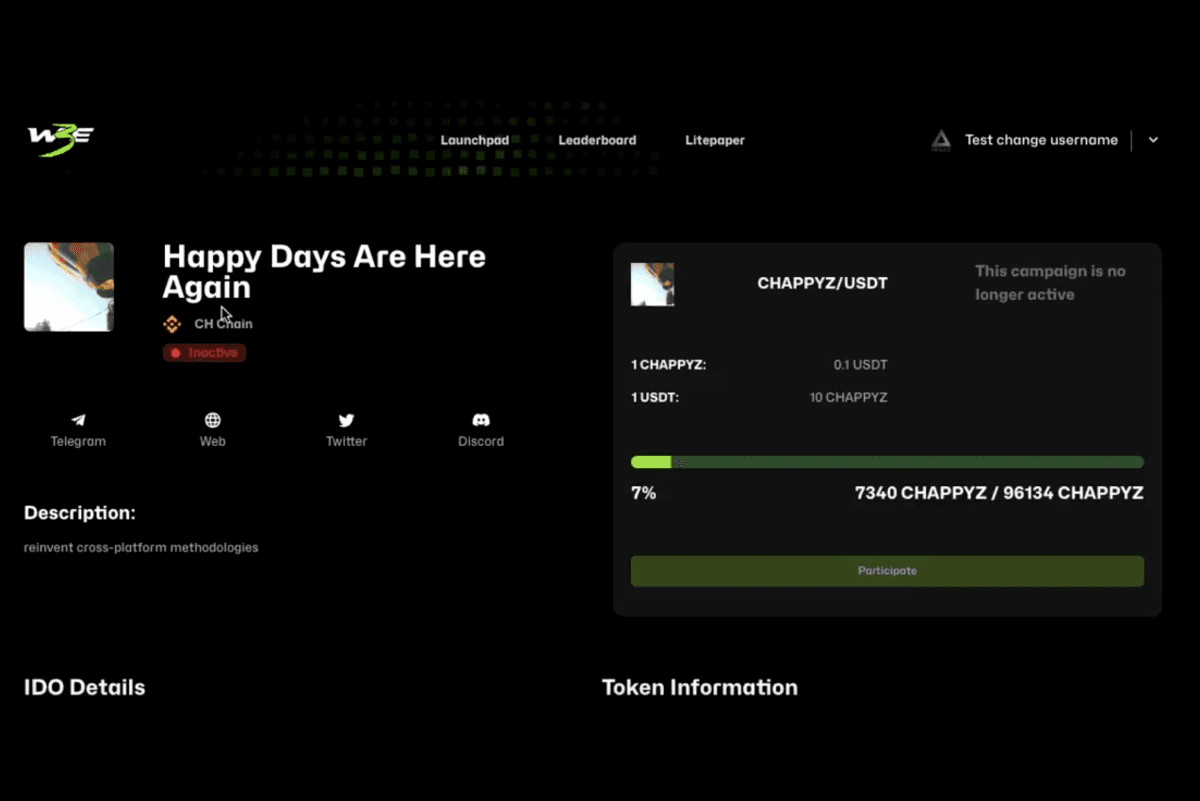Click the W3E logo in header

[61, 138]
